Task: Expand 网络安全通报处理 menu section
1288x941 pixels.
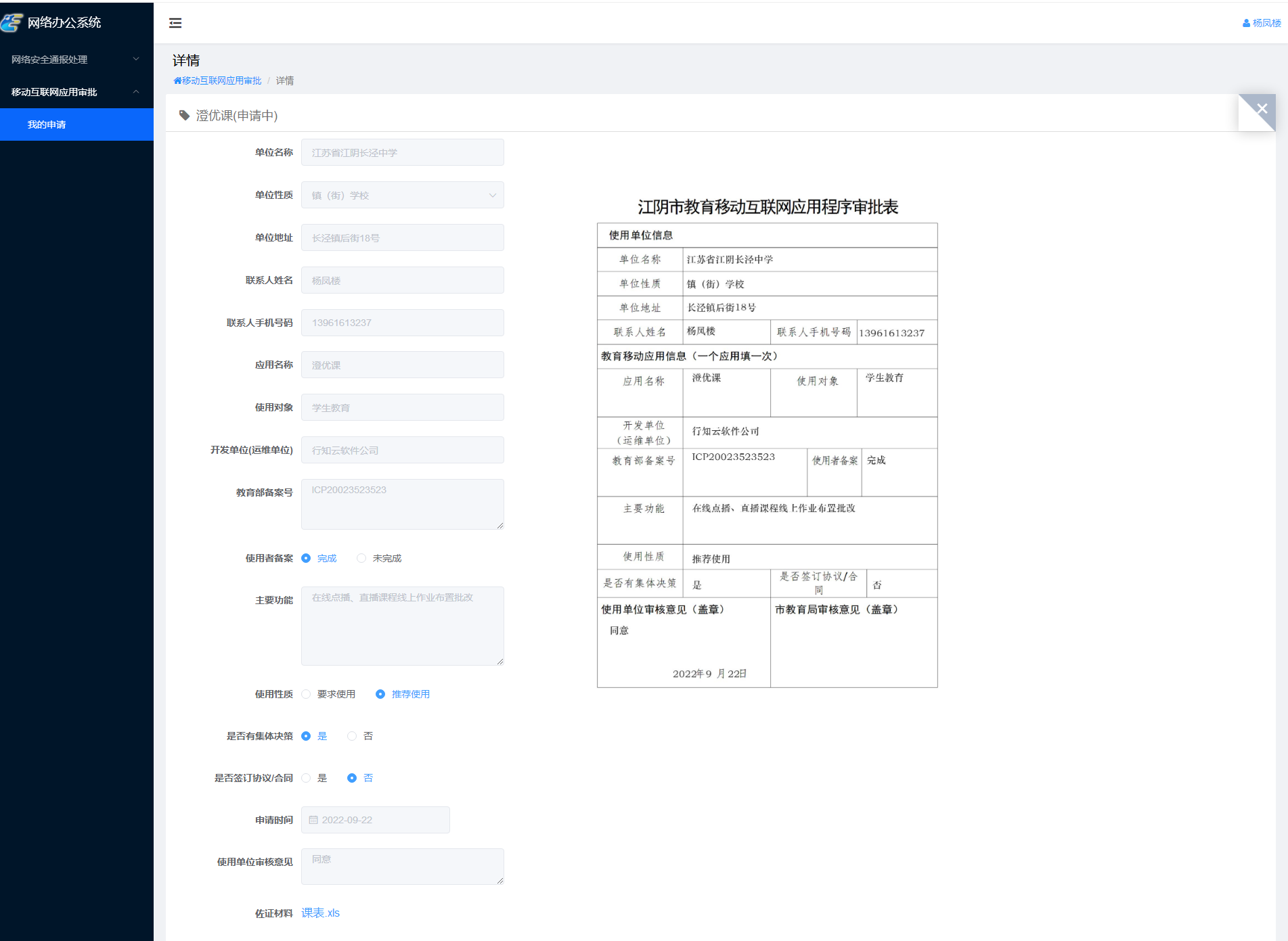Action: click(x=76, y=60)
